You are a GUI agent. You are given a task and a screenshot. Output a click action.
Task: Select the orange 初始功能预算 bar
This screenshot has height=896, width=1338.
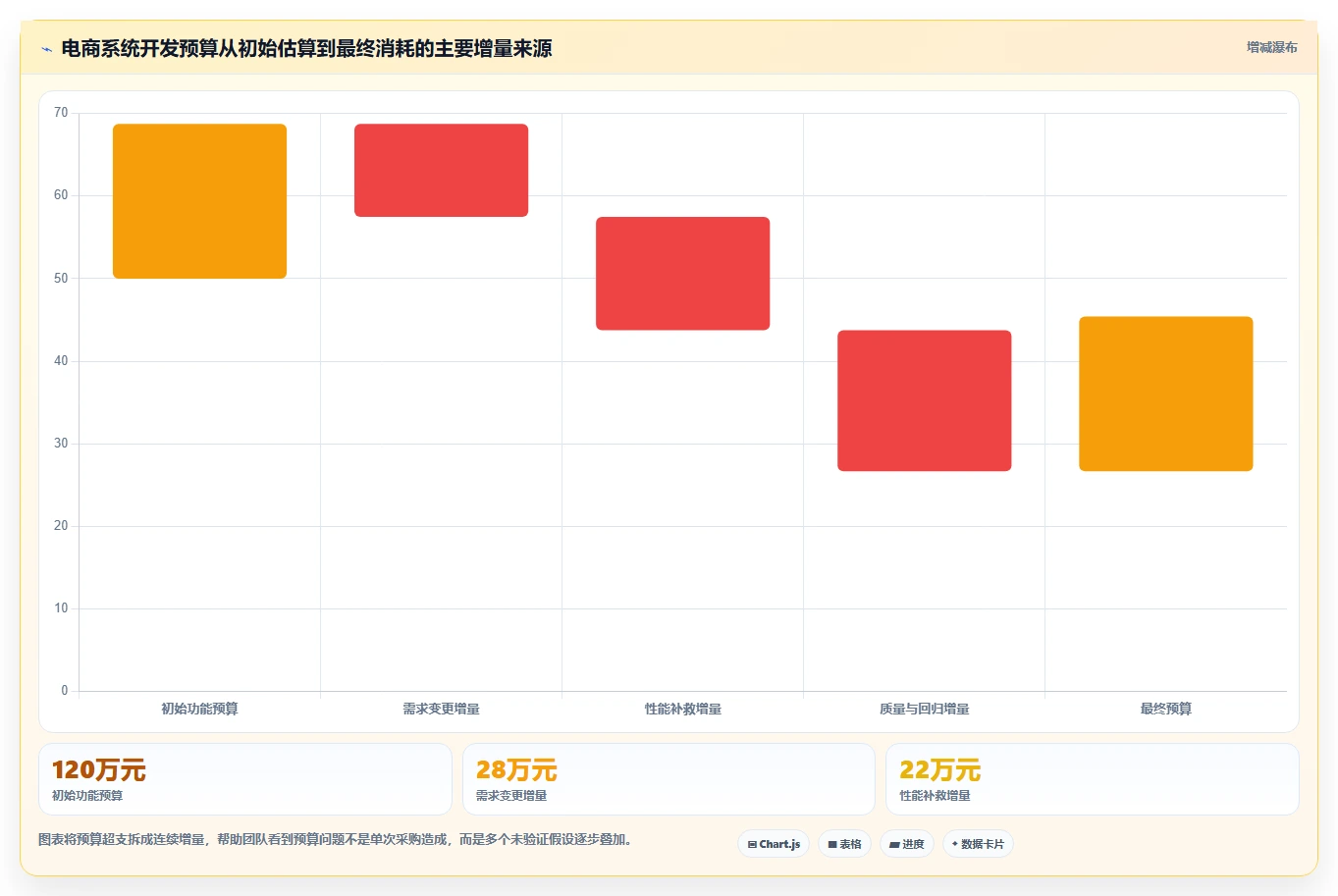tap(199, 201)
